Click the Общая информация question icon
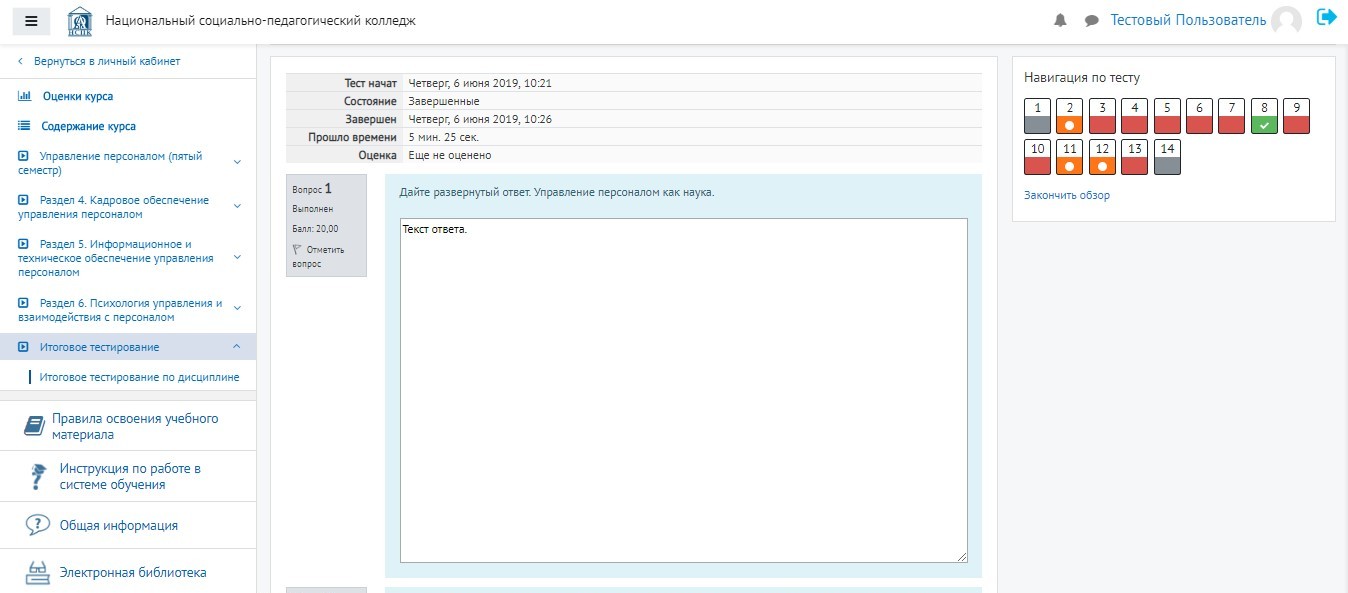 38,525
